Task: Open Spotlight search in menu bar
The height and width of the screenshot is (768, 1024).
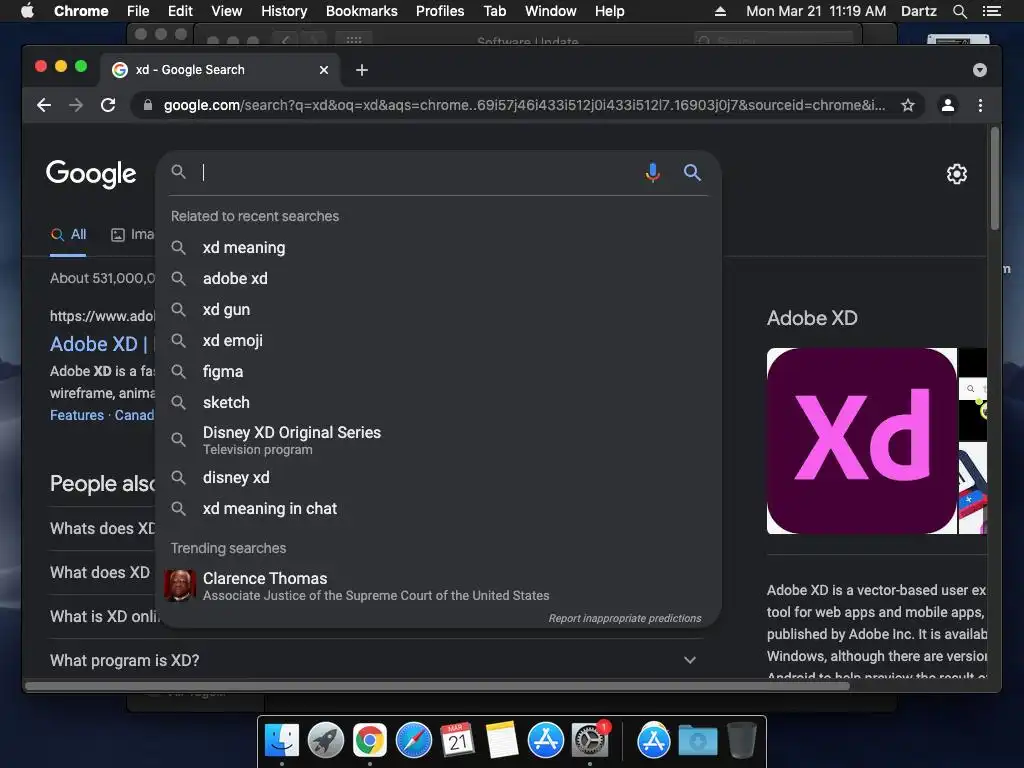Action: point(959,11)
